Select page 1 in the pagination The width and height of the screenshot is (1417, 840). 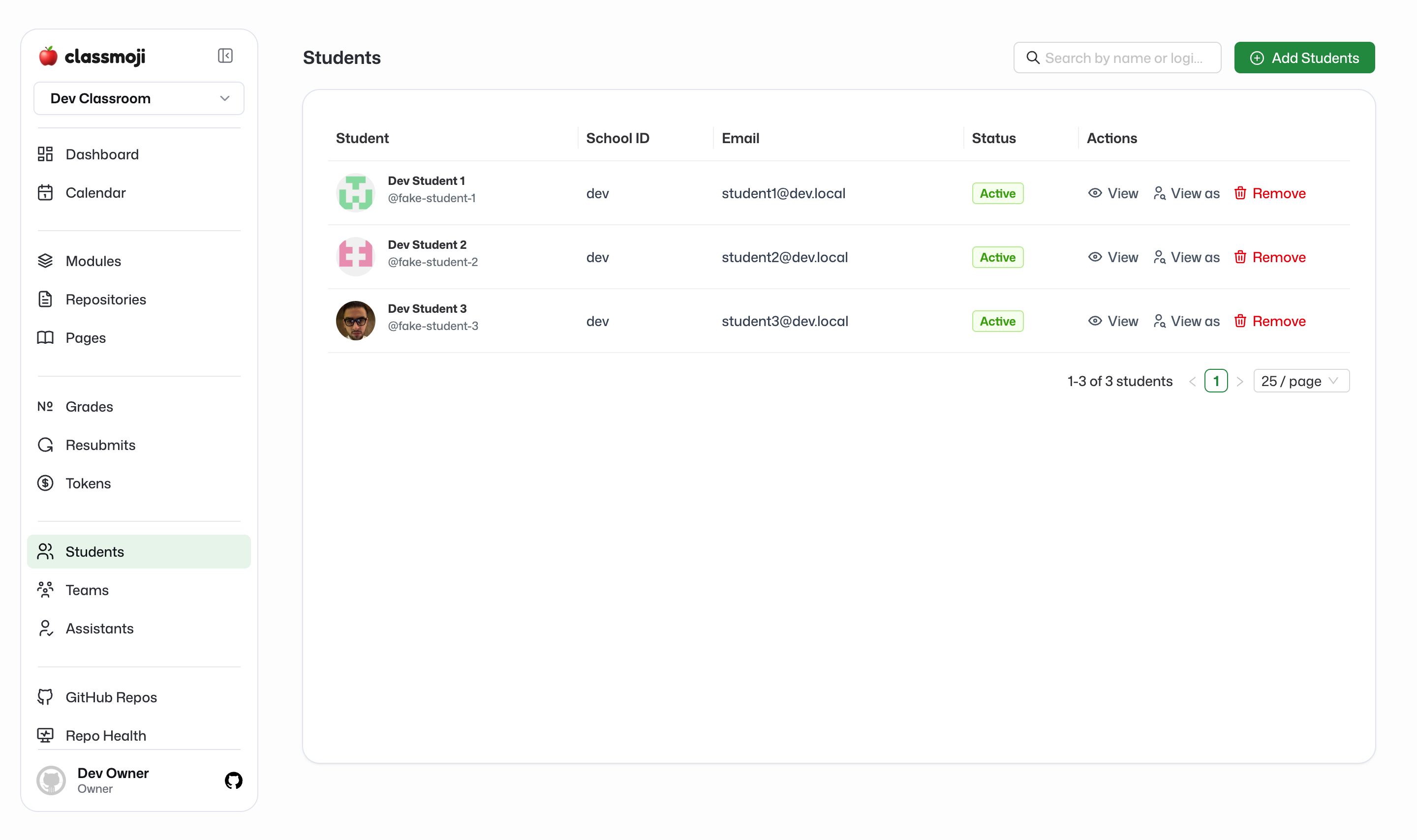tap(1216, 381)
